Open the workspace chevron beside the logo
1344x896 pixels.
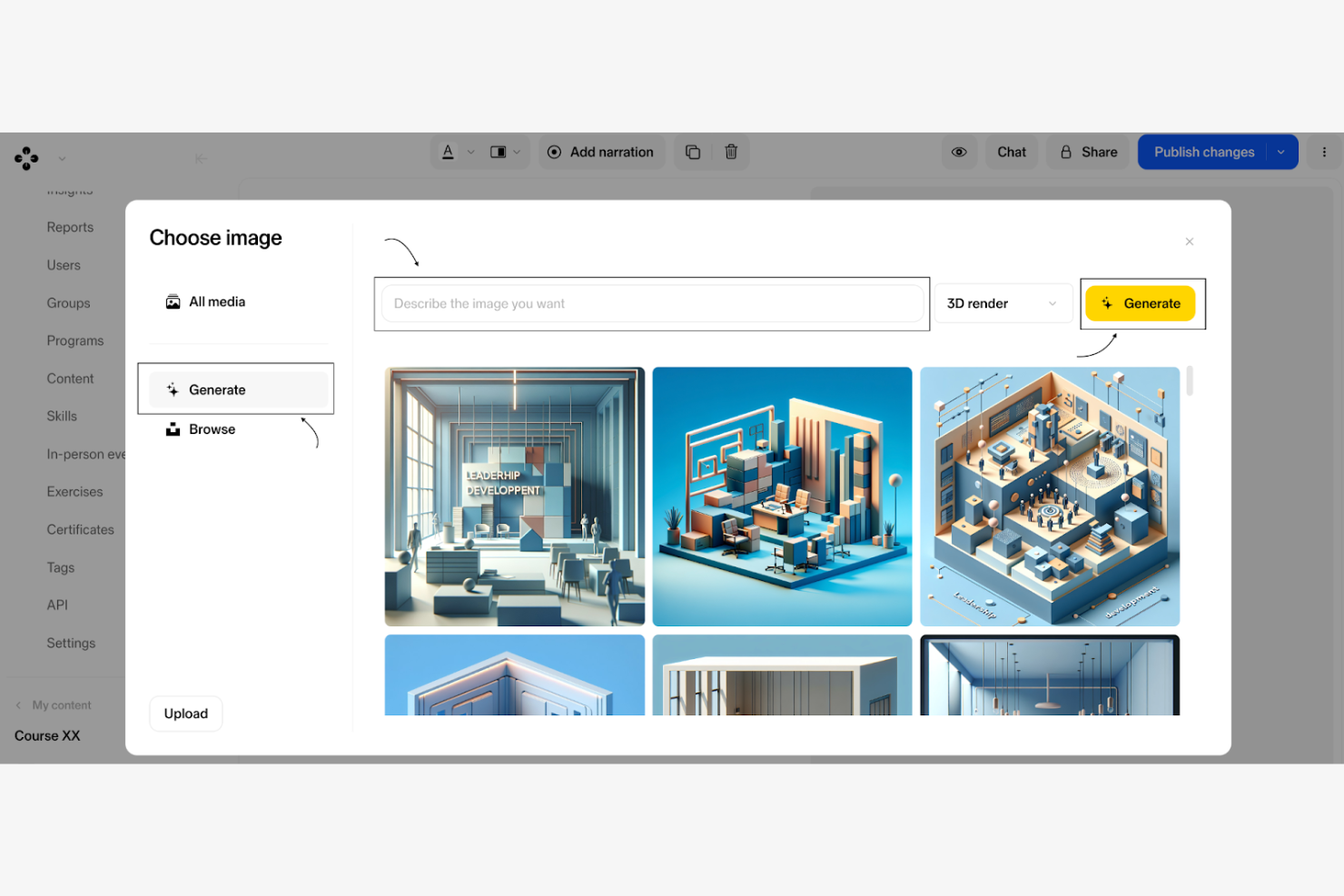coord(62,159)
